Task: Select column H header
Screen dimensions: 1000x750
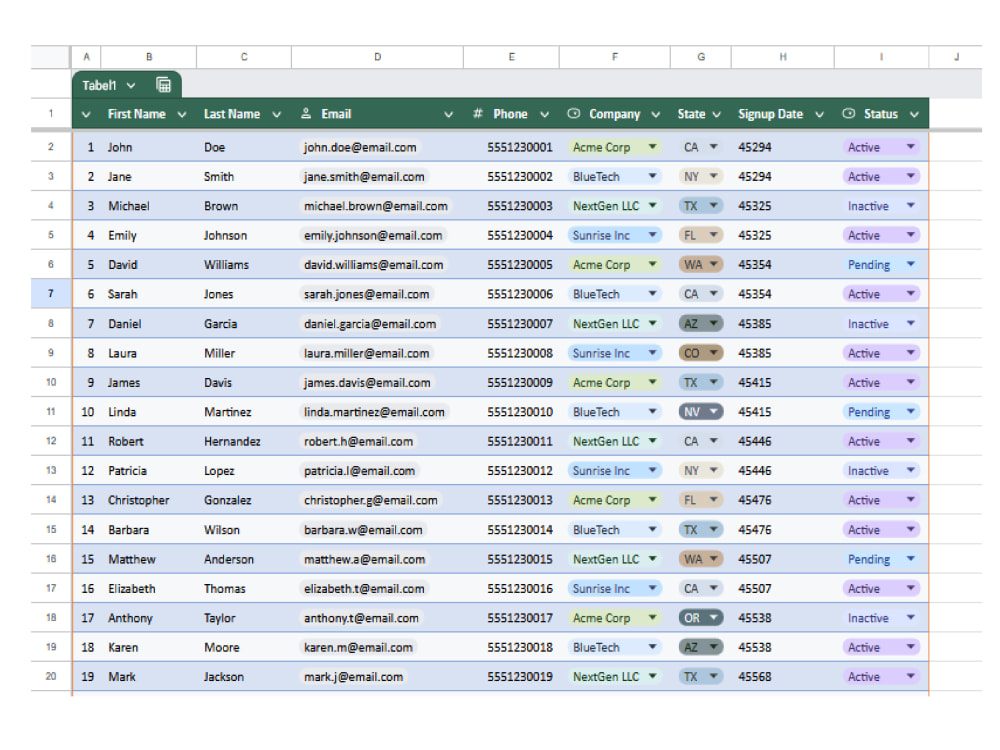Action: [x=783, y=57]
